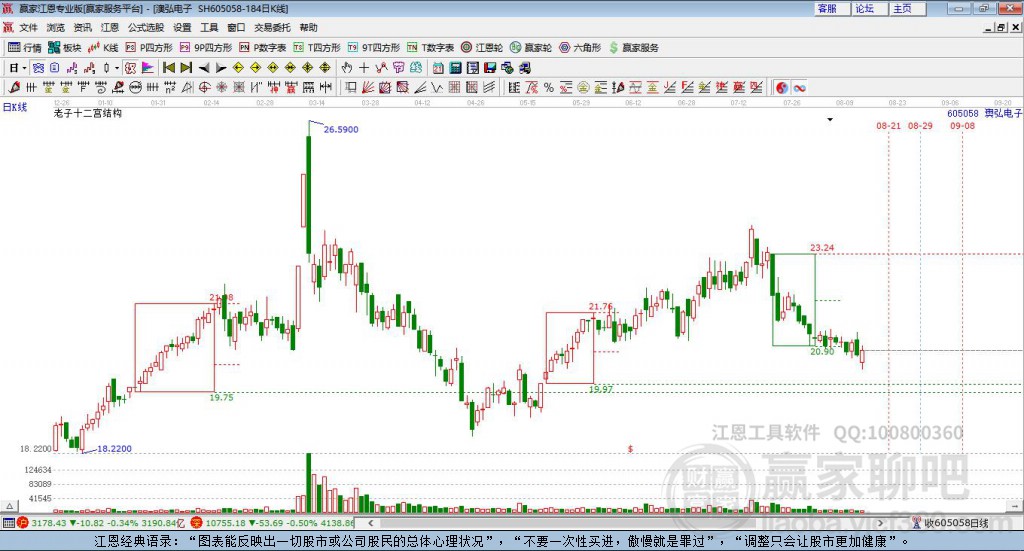Open the calculator icon in toolbar
1024x551 pixels.
(x=455, y=68)
